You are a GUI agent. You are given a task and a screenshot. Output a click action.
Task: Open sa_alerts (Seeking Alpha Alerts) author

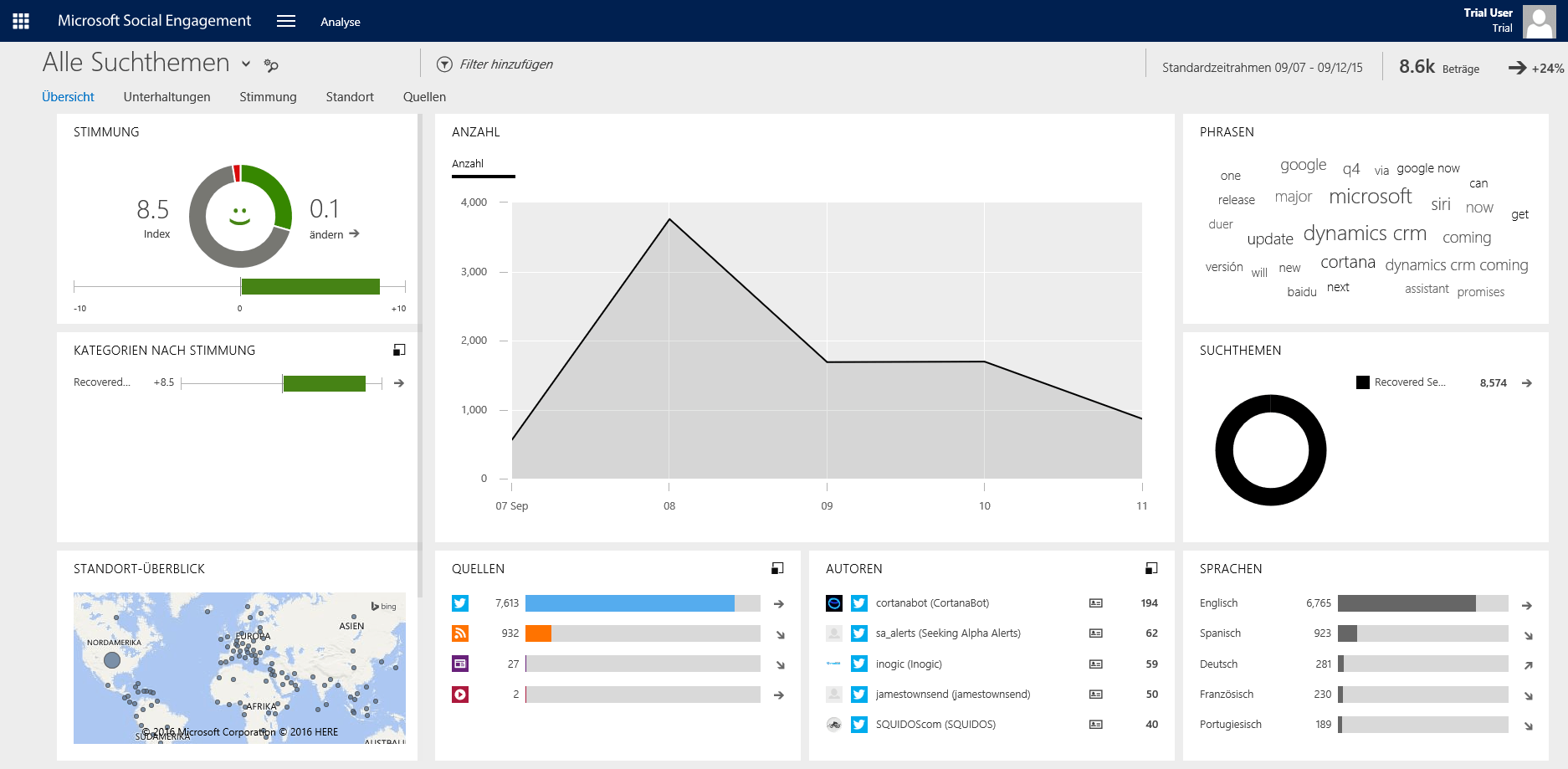click(x=948, y=633)
